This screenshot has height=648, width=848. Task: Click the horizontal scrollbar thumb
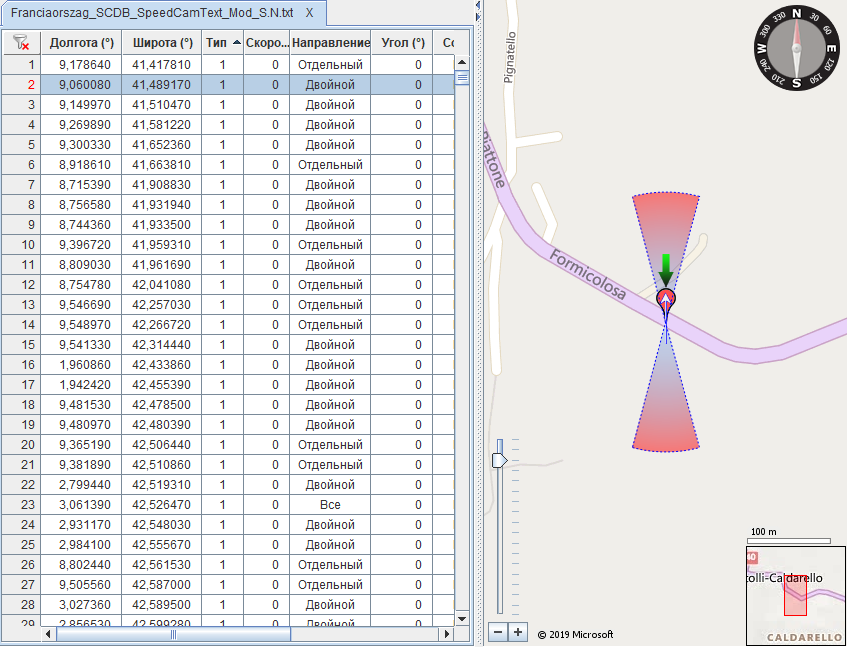point(173,634)
